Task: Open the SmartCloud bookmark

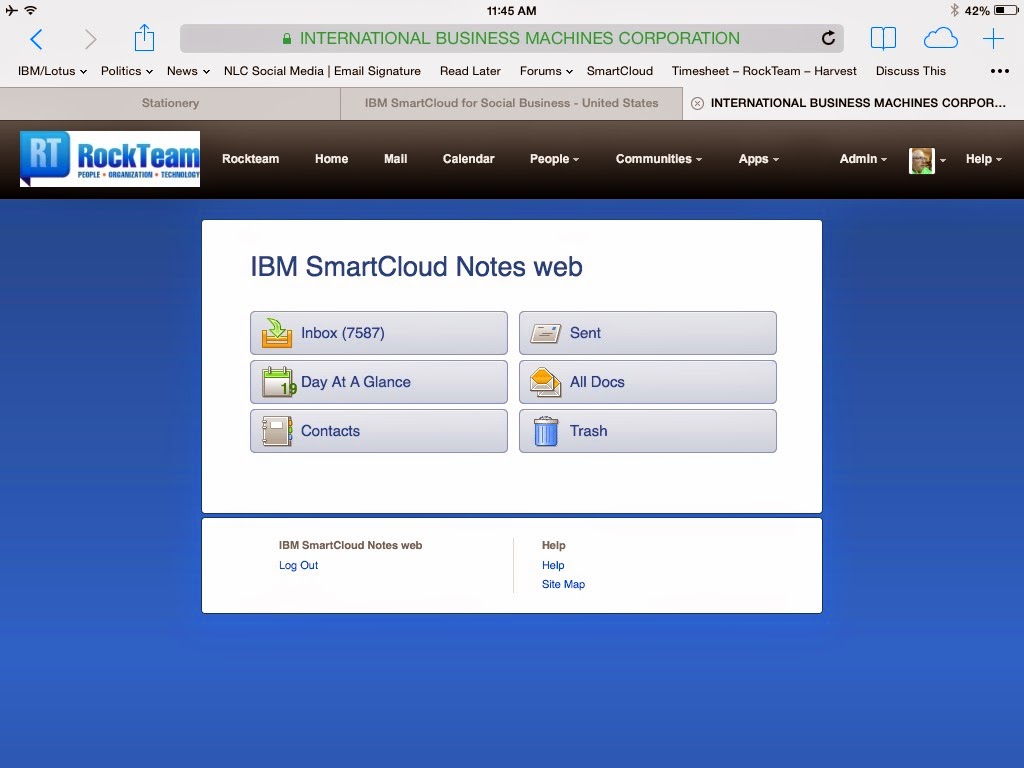Action: (x=620, y=71)
